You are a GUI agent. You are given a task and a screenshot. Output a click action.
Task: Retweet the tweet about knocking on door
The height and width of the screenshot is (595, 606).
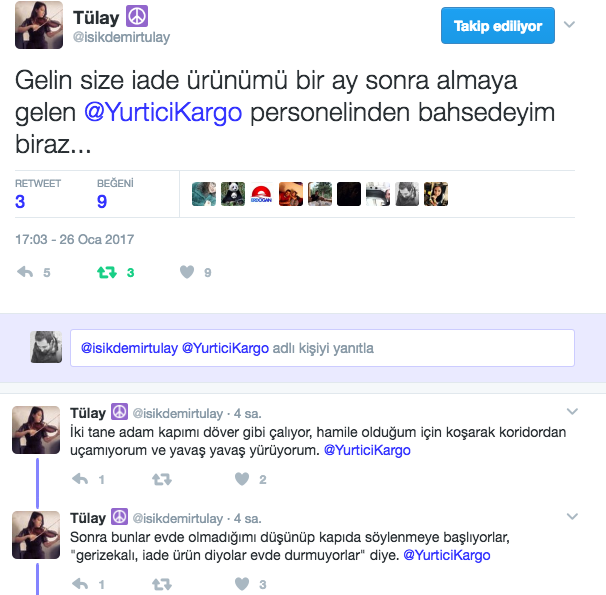coord(162,479)
